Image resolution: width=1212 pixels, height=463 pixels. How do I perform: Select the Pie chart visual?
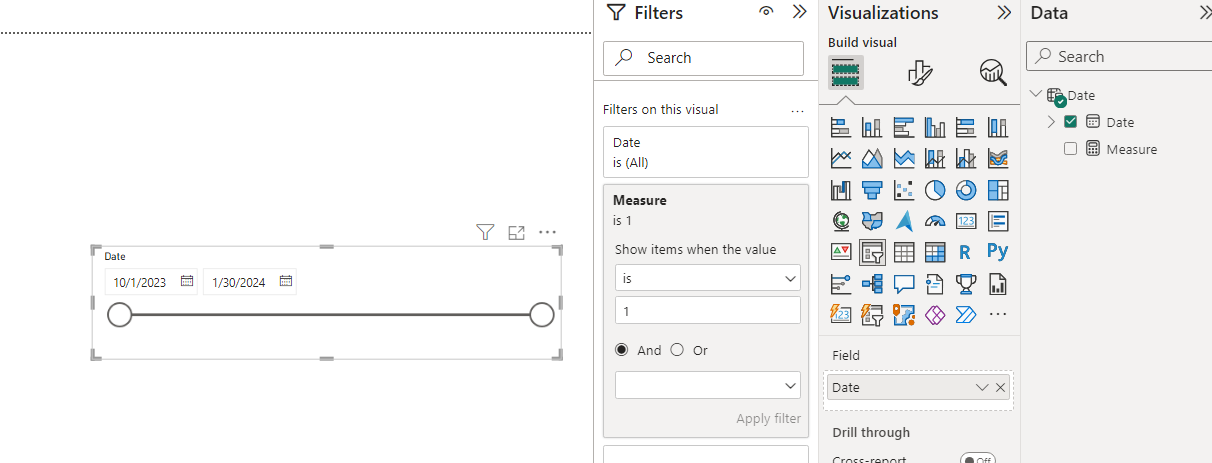935,190
